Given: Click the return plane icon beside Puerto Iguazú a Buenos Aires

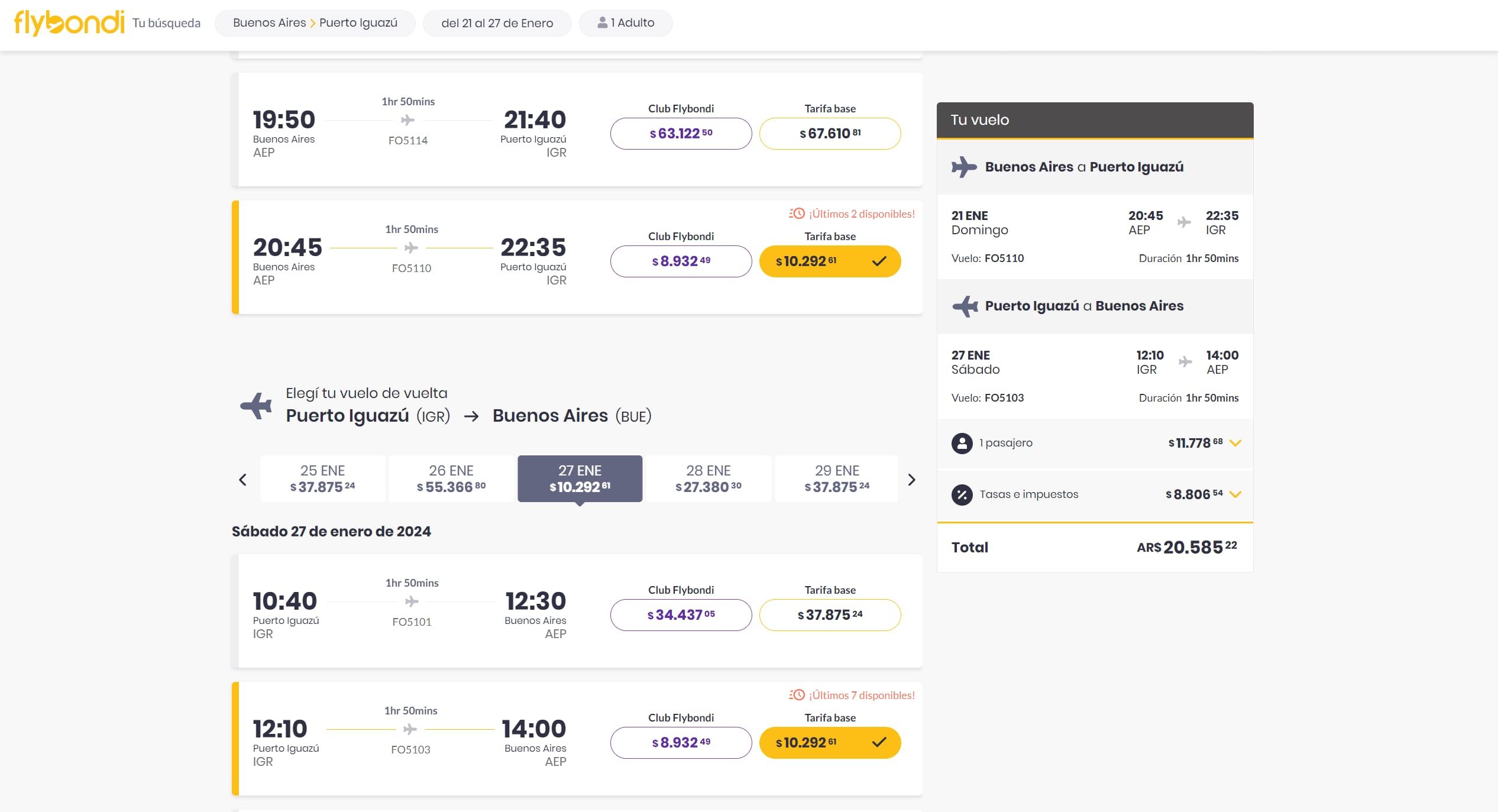Looking at the screenshot, I should (965, 306).
